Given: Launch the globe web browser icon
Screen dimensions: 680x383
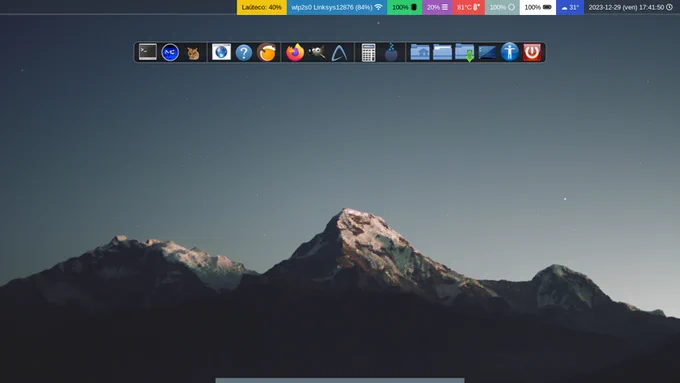Looking at the screenshot, I should (x=221, y=52).
